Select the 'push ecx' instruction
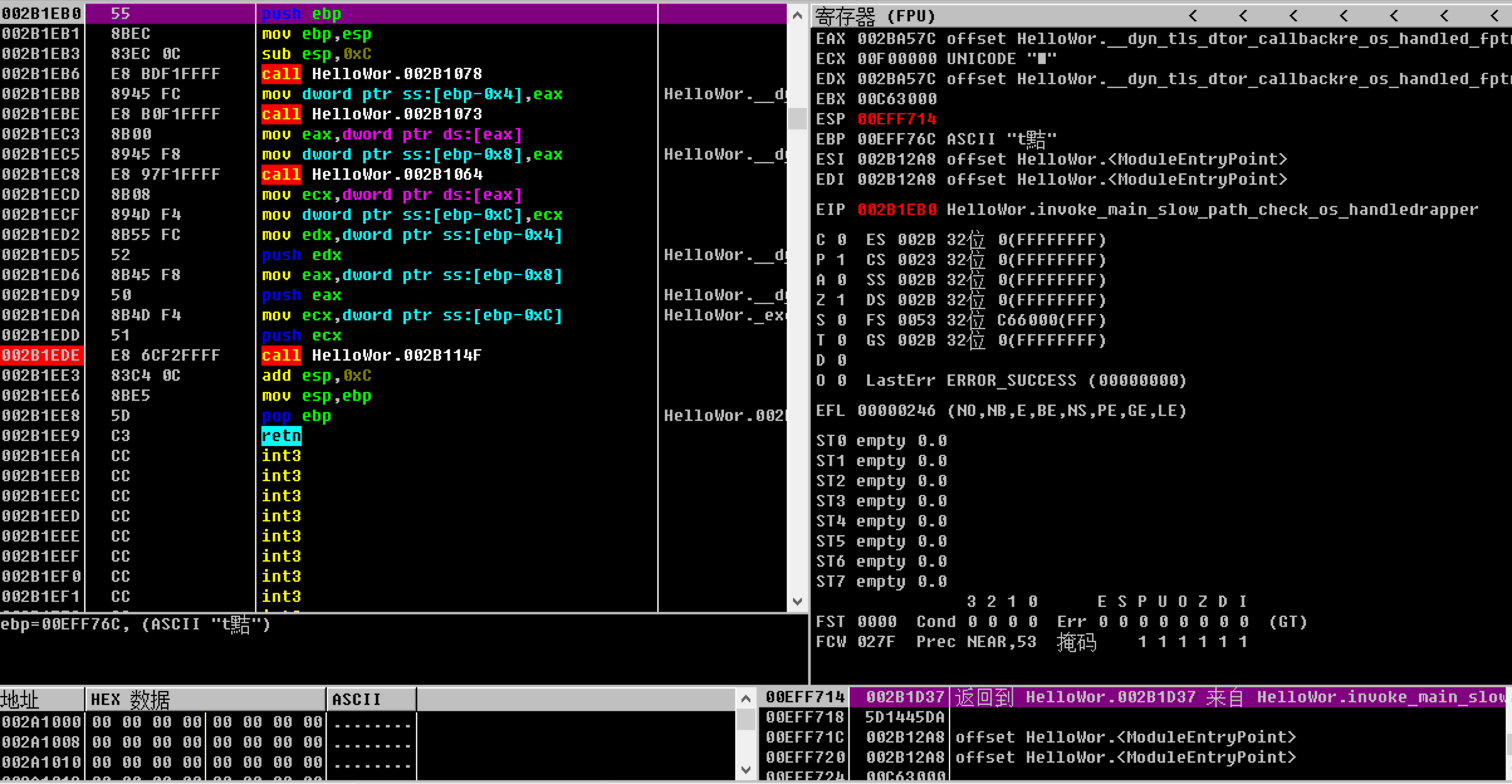 (x=302, y=335)
